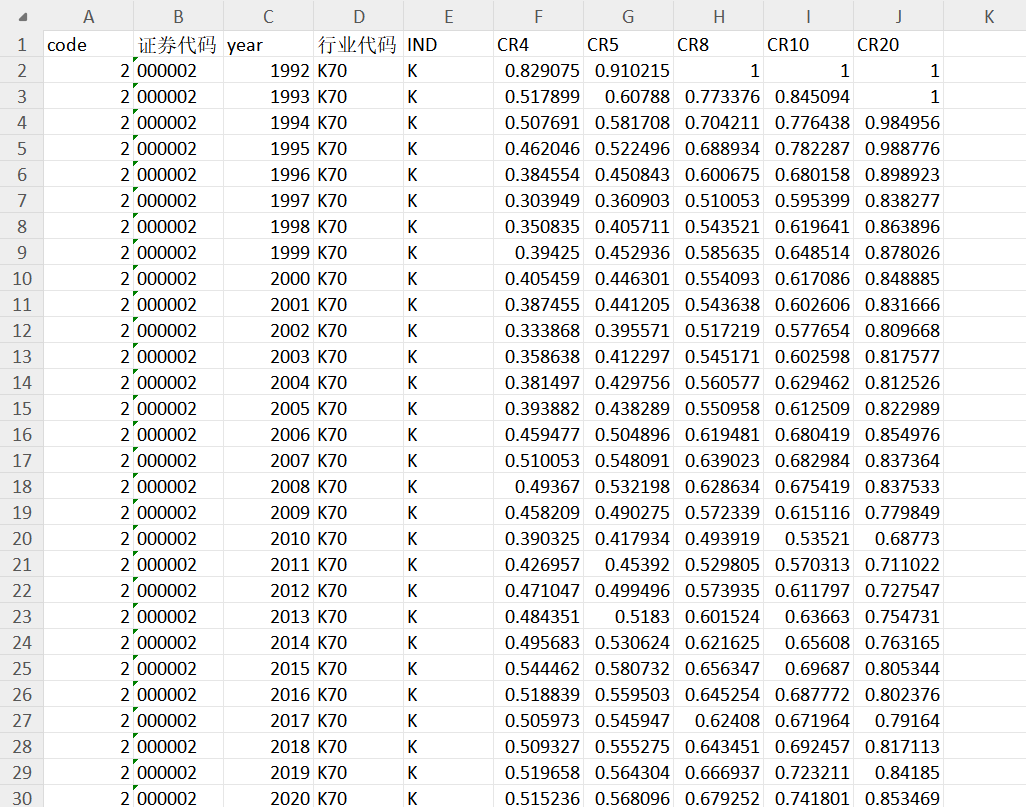Click the select-all corner triangle
This screenshot has width=1026, height=807.
pyautogui.click(x=23, y=18)
